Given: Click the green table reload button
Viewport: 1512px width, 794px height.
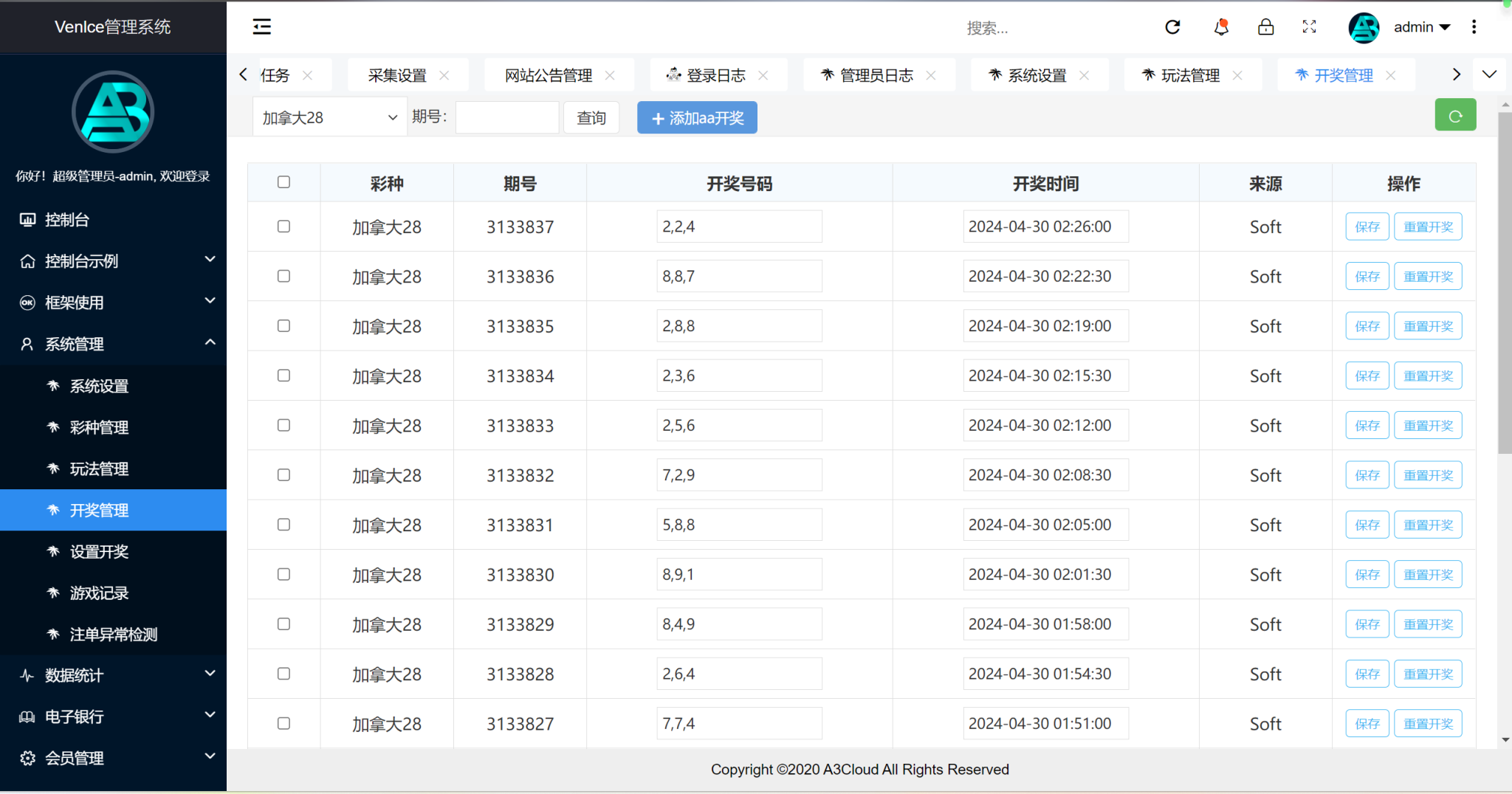Looking at the screenshot, I should (1455, 116).
